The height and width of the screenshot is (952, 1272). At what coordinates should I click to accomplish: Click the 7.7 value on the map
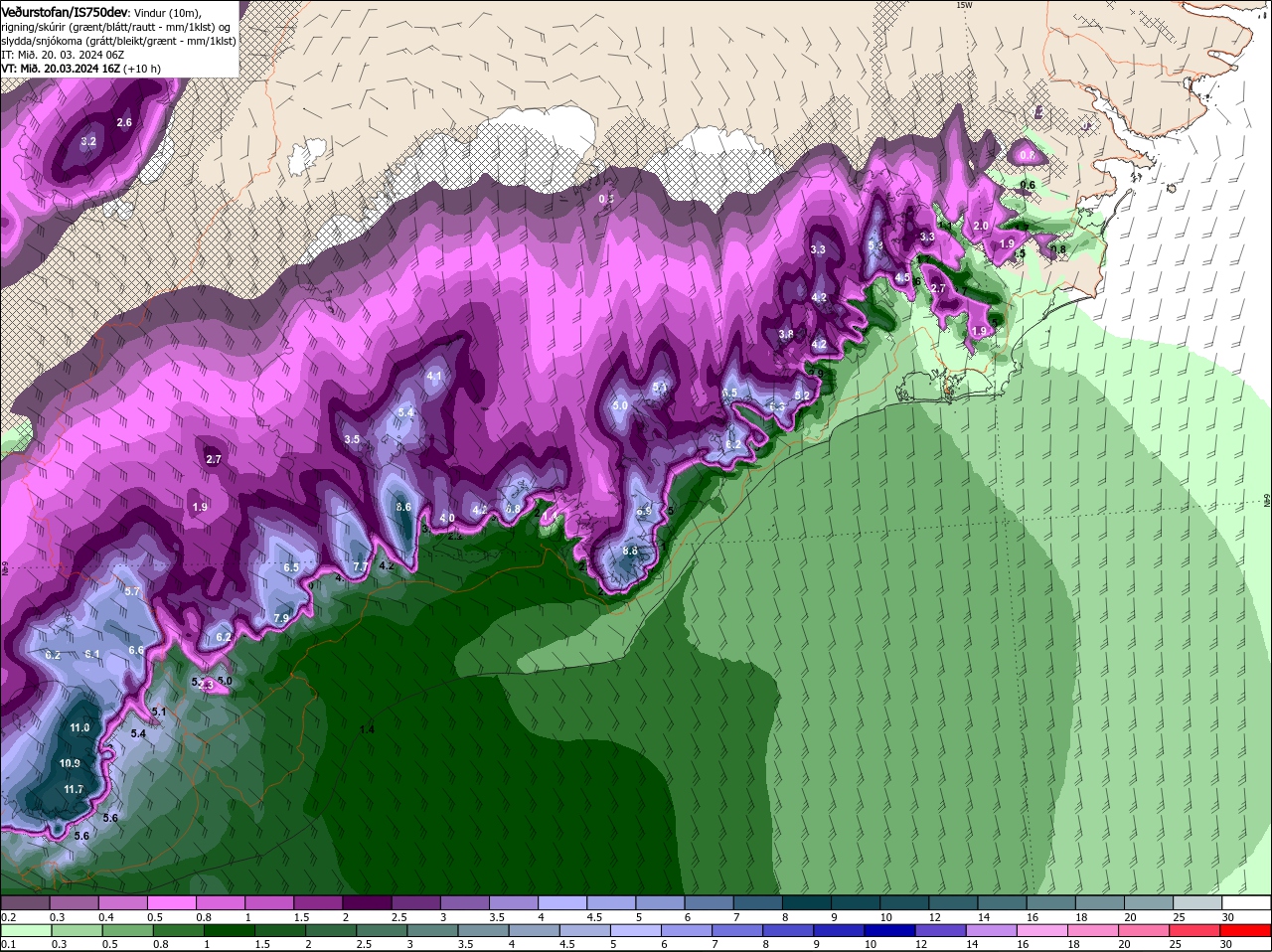tap(361, 566)
